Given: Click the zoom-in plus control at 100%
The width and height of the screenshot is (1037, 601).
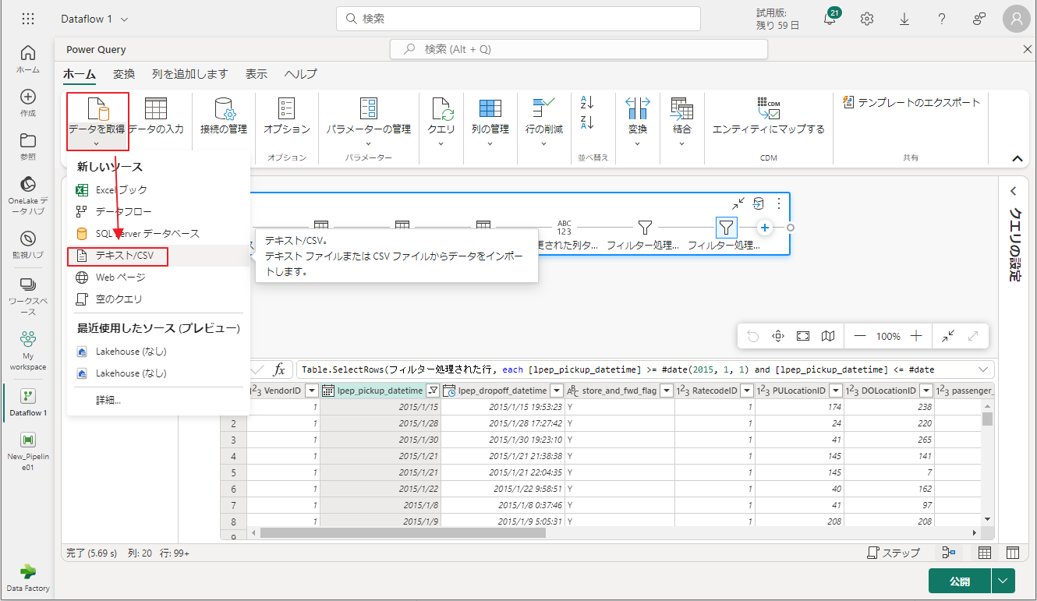Looking at the screenshot, I should pos(916,336).
